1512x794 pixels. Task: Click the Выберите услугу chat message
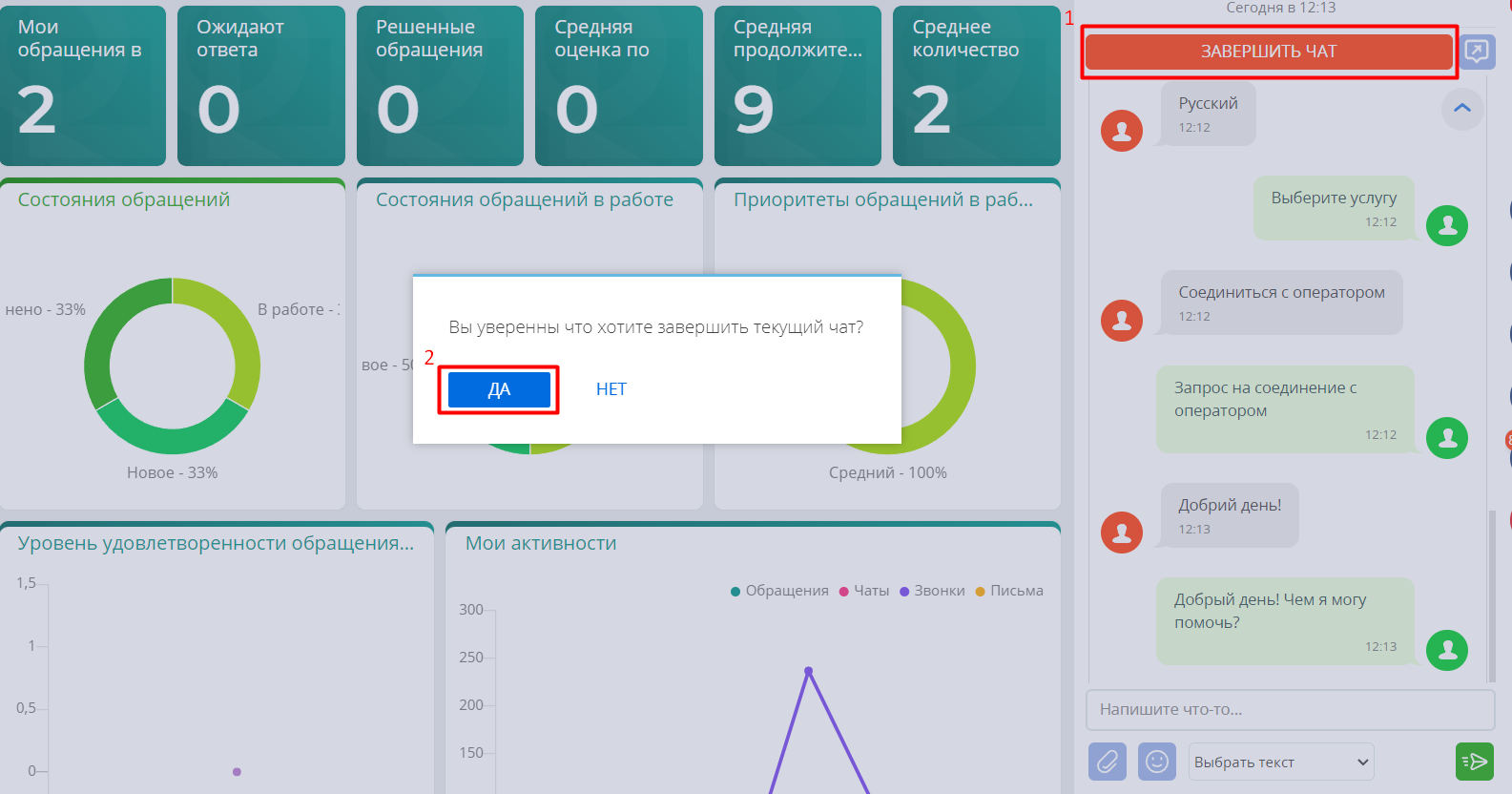[x=1334, y=208]
